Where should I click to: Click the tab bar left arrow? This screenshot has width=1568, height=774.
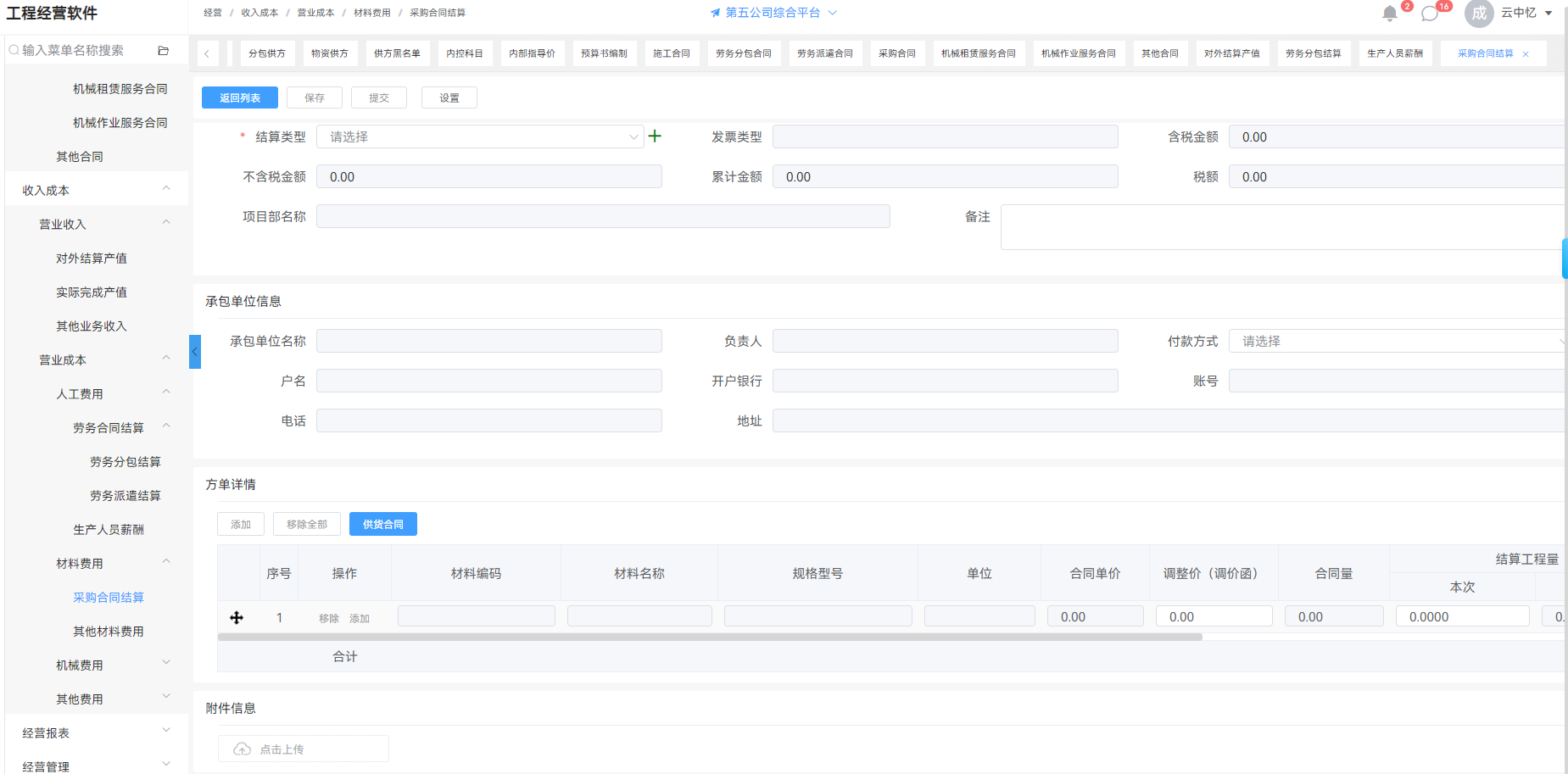pos(207,53)
